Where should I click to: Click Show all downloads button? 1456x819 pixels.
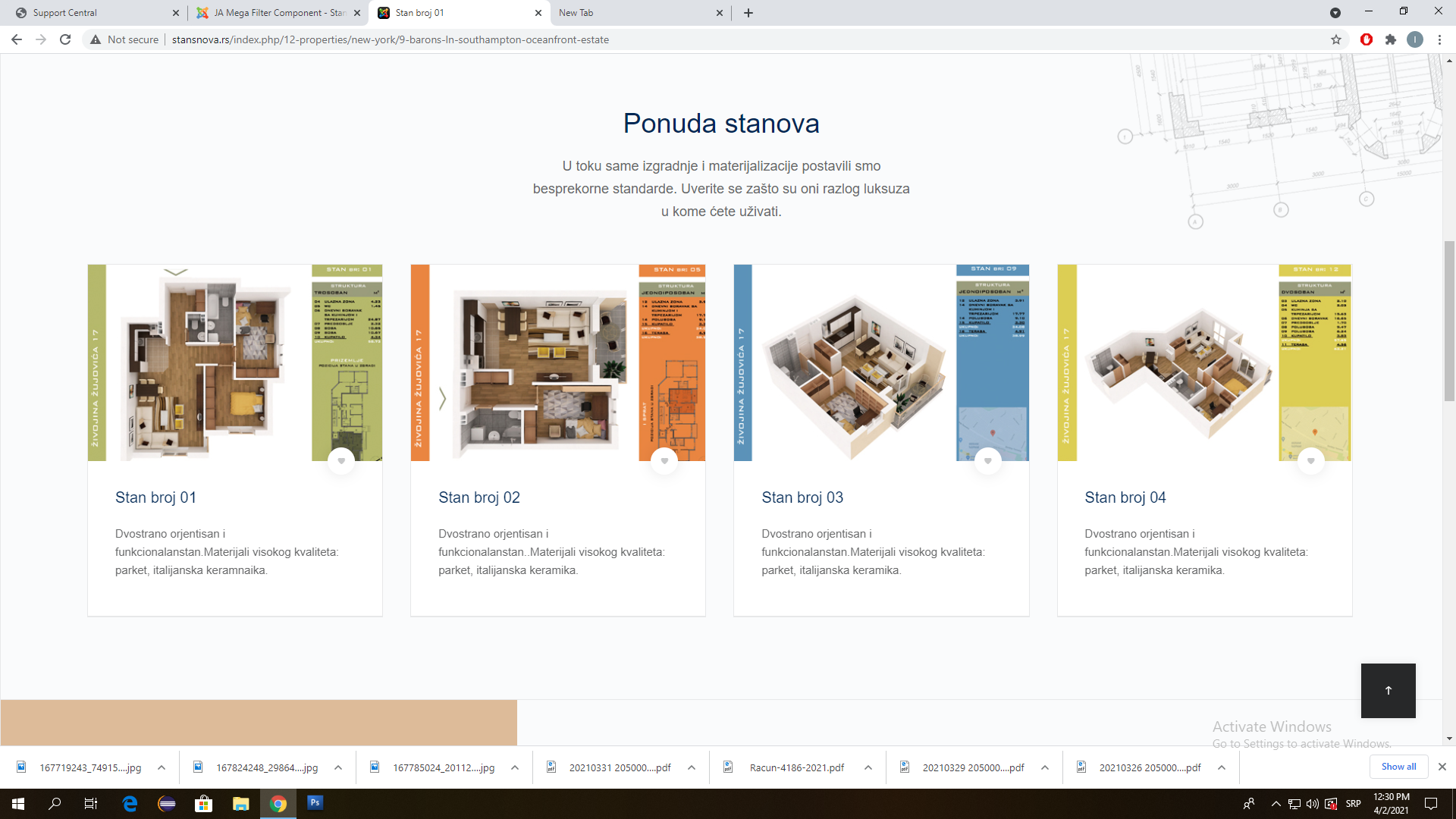1398,767
